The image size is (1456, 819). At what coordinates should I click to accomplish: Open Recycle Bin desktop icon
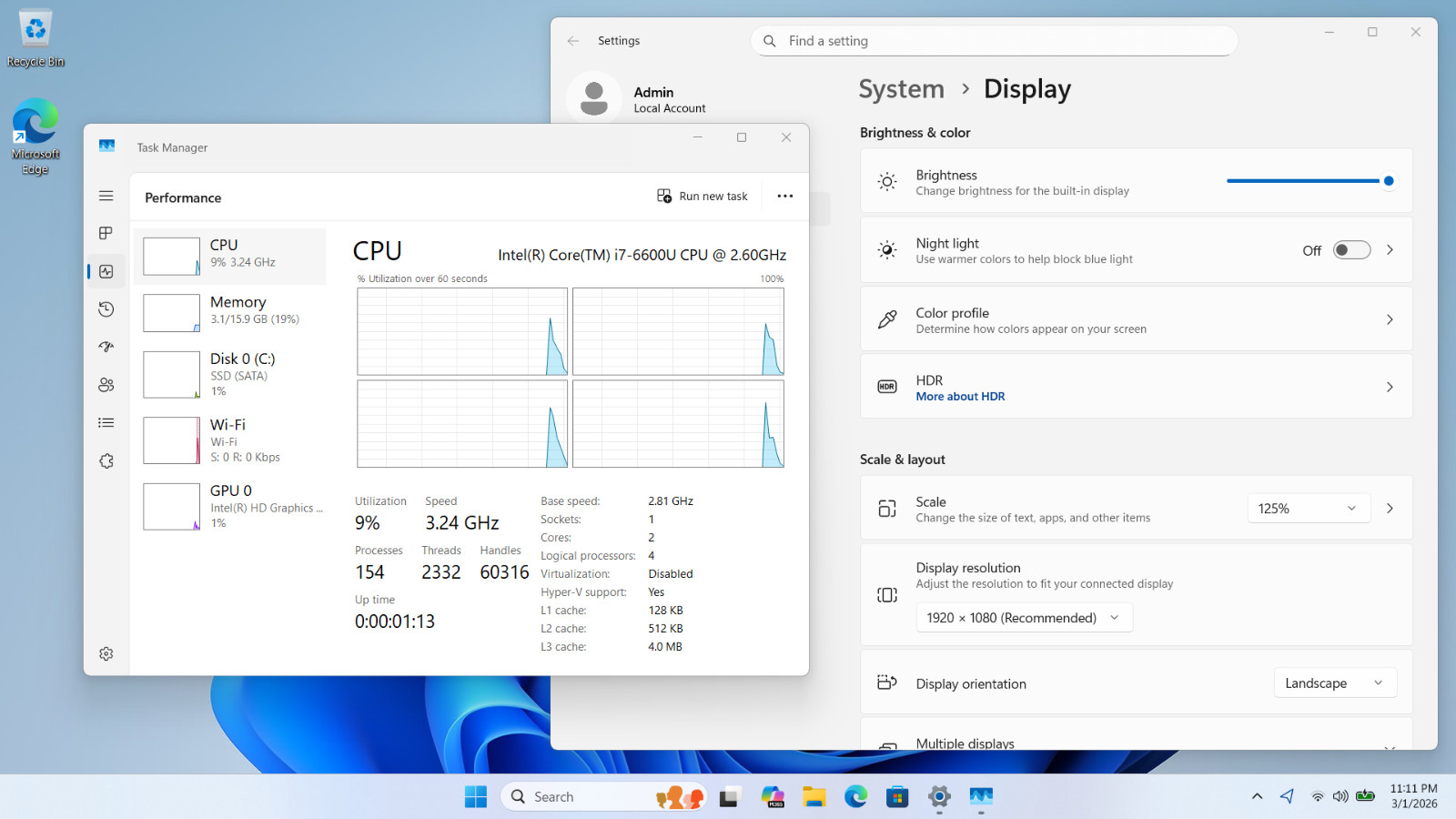pos(35,38)
